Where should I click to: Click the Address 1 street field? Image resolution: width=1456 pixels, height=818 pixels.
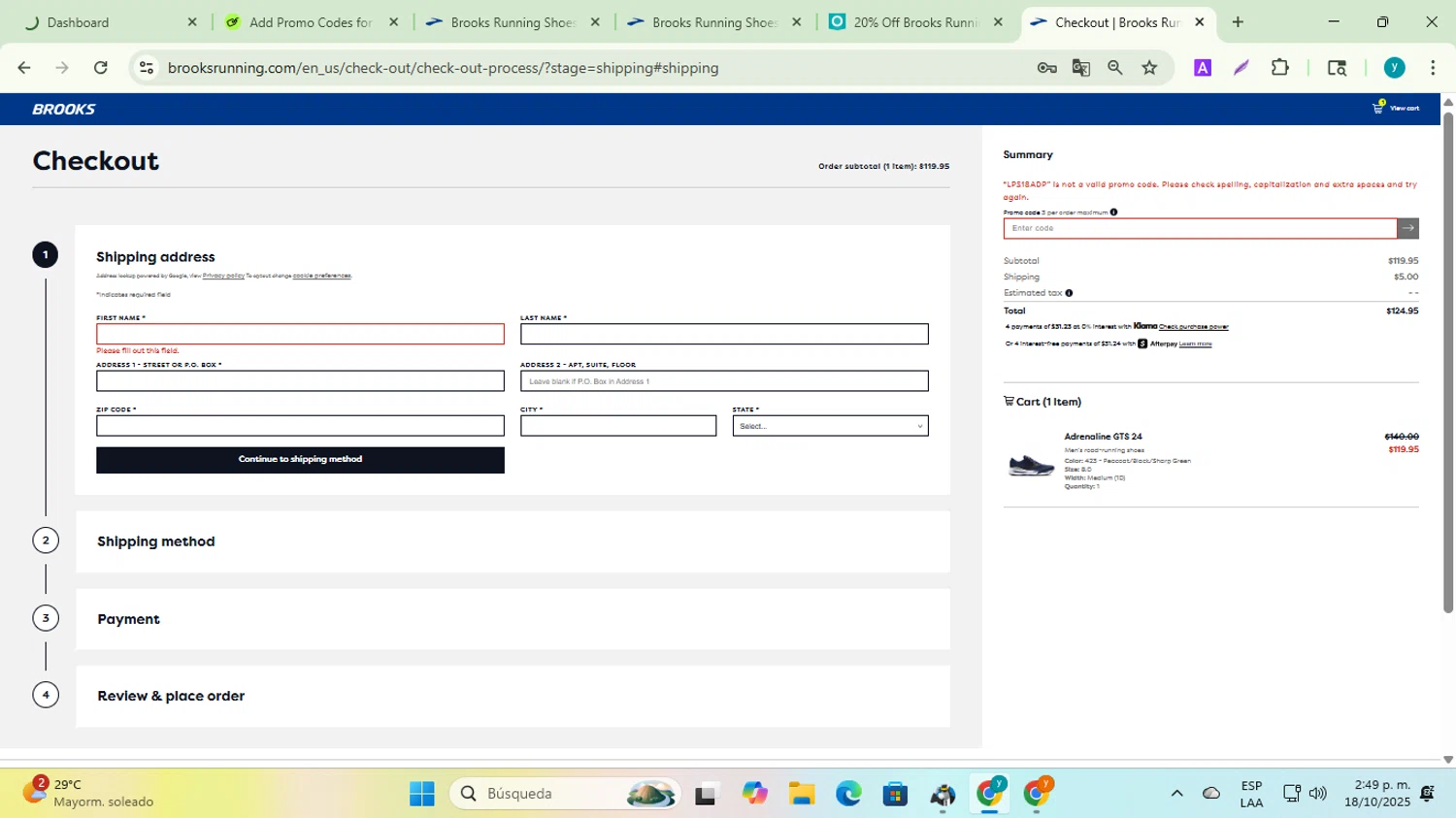pyautogui.click(x=300, y=381)
